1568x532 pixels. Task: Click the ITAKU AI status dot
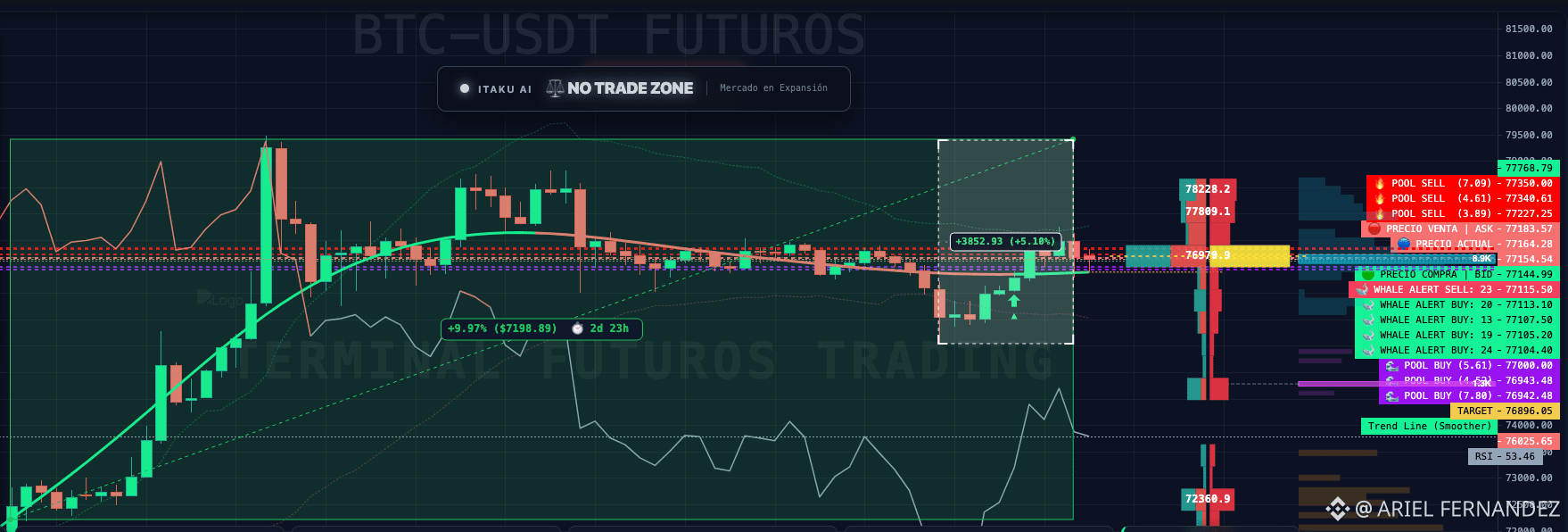pyautogui.click(x=465, y=88)
